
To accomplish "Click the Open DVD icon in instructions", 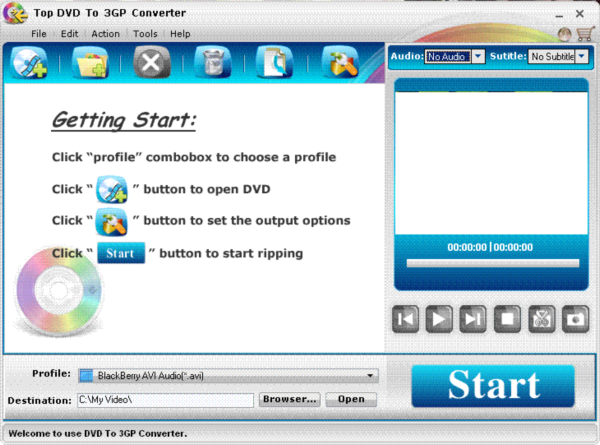I will pos(112,189).
